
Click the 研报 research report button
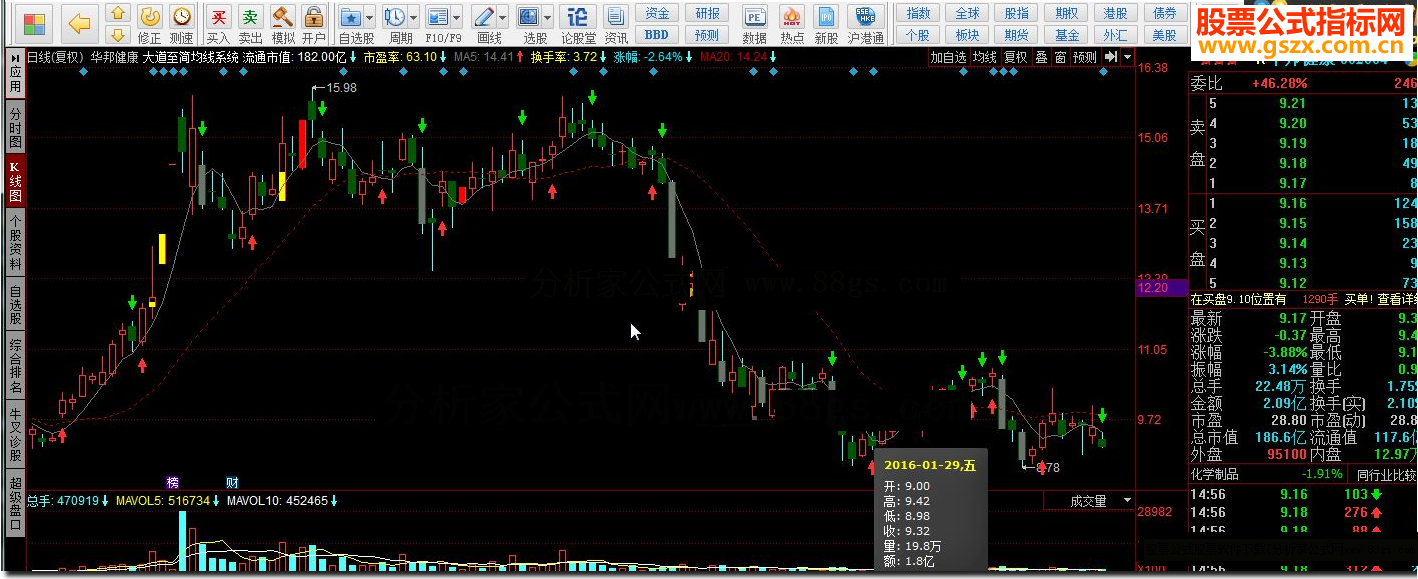pos(707,13)
